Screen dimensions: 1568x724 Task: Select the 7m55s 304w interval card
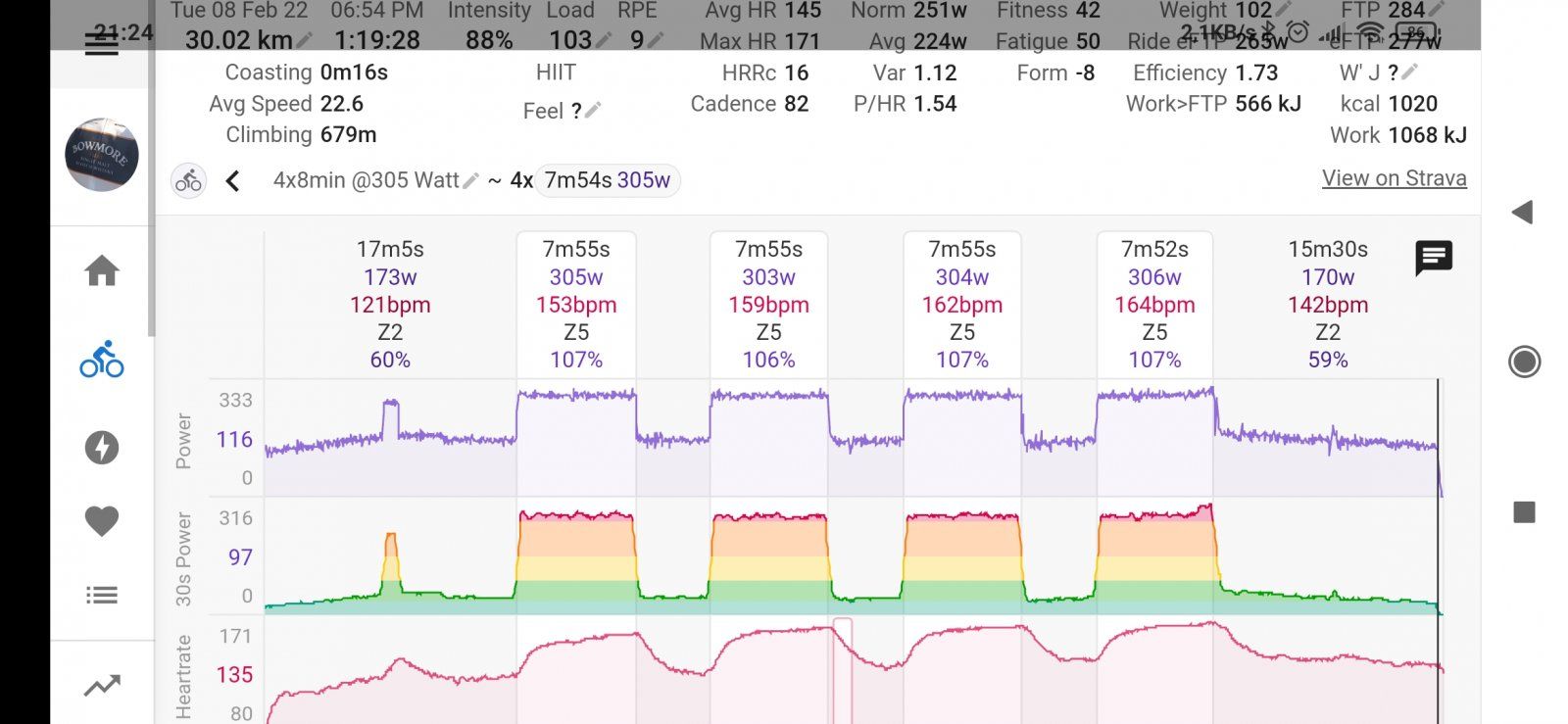pyautogui.click(x=962, y=304)
